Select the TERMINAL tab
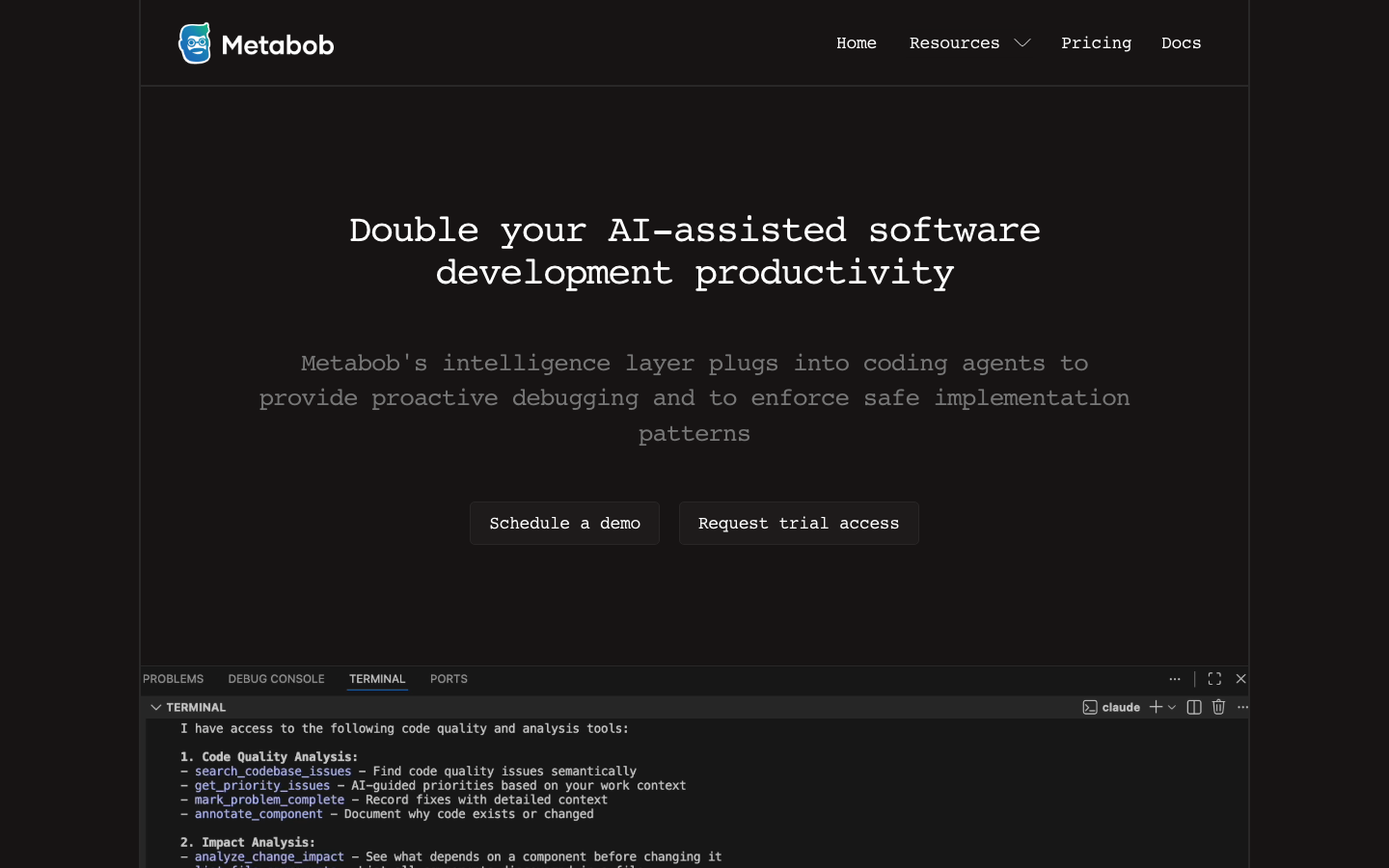Viewport: 1389px width, 868px height. pyautogui.click(x=377, y=679)
